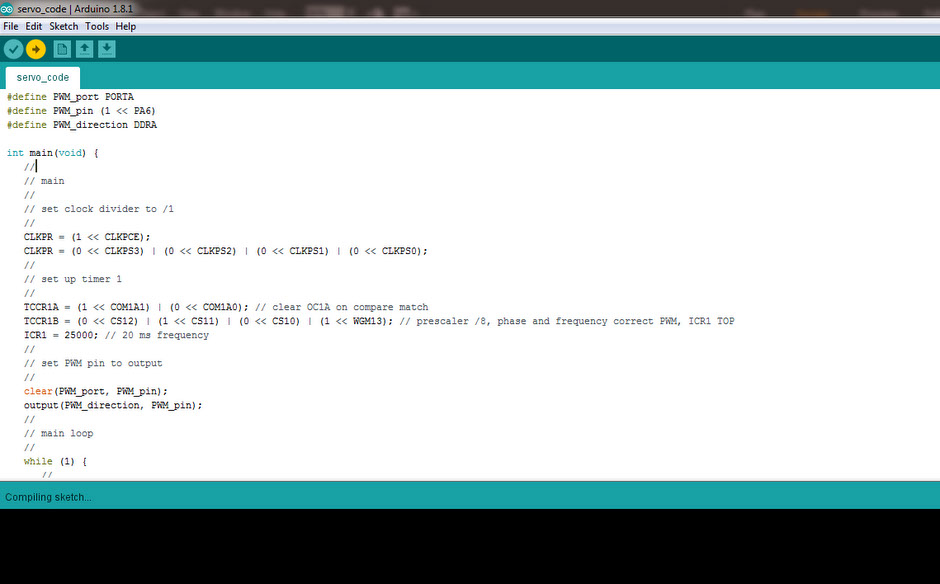940x584 pixels.
Task: Save sketch using the Save icon
Action: tap(107, 49)
